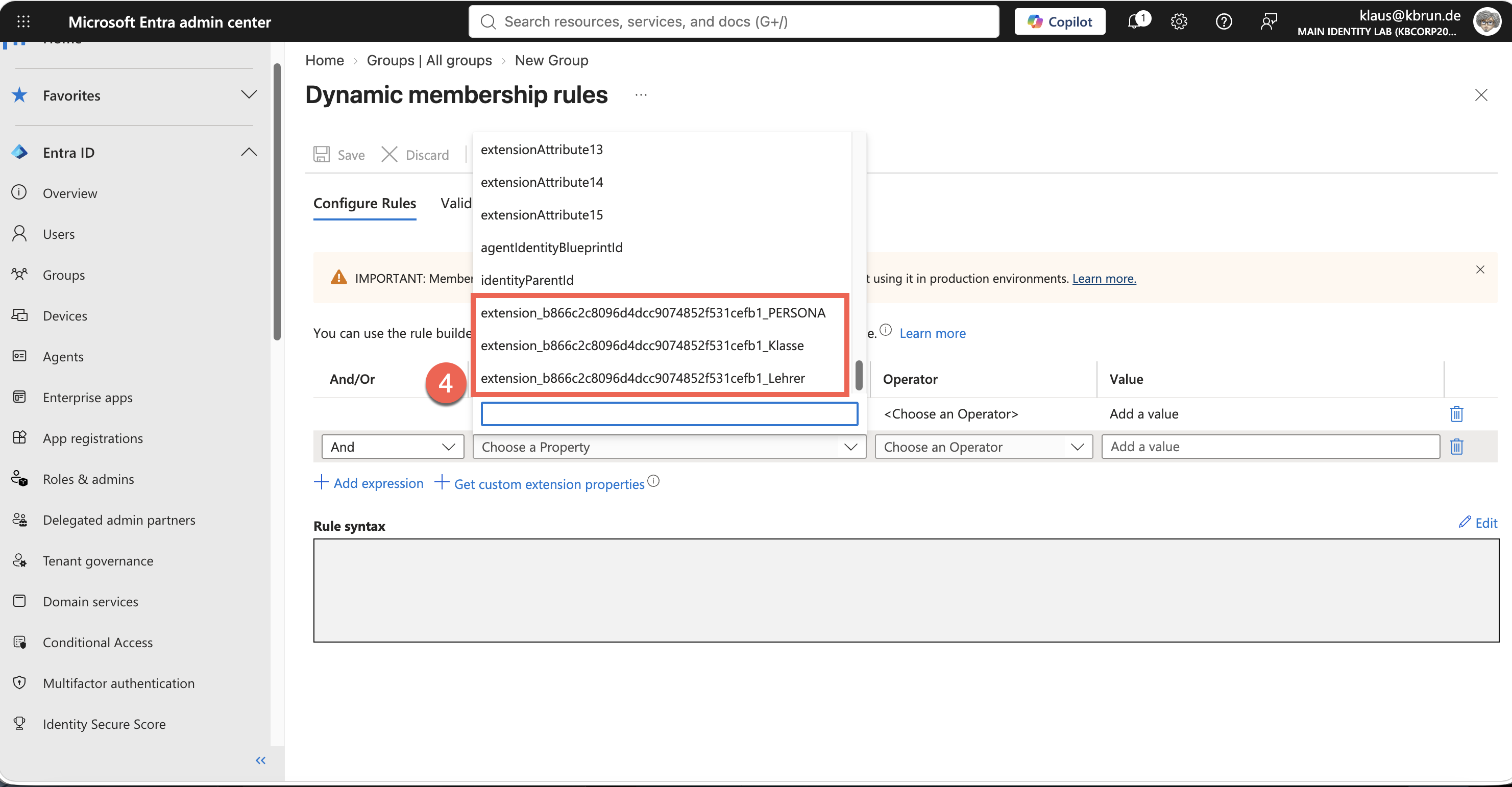Click the Add a value input field
Image resolution: width=1512 pixels, height=787 pixels.
[x=1270, y=447]
